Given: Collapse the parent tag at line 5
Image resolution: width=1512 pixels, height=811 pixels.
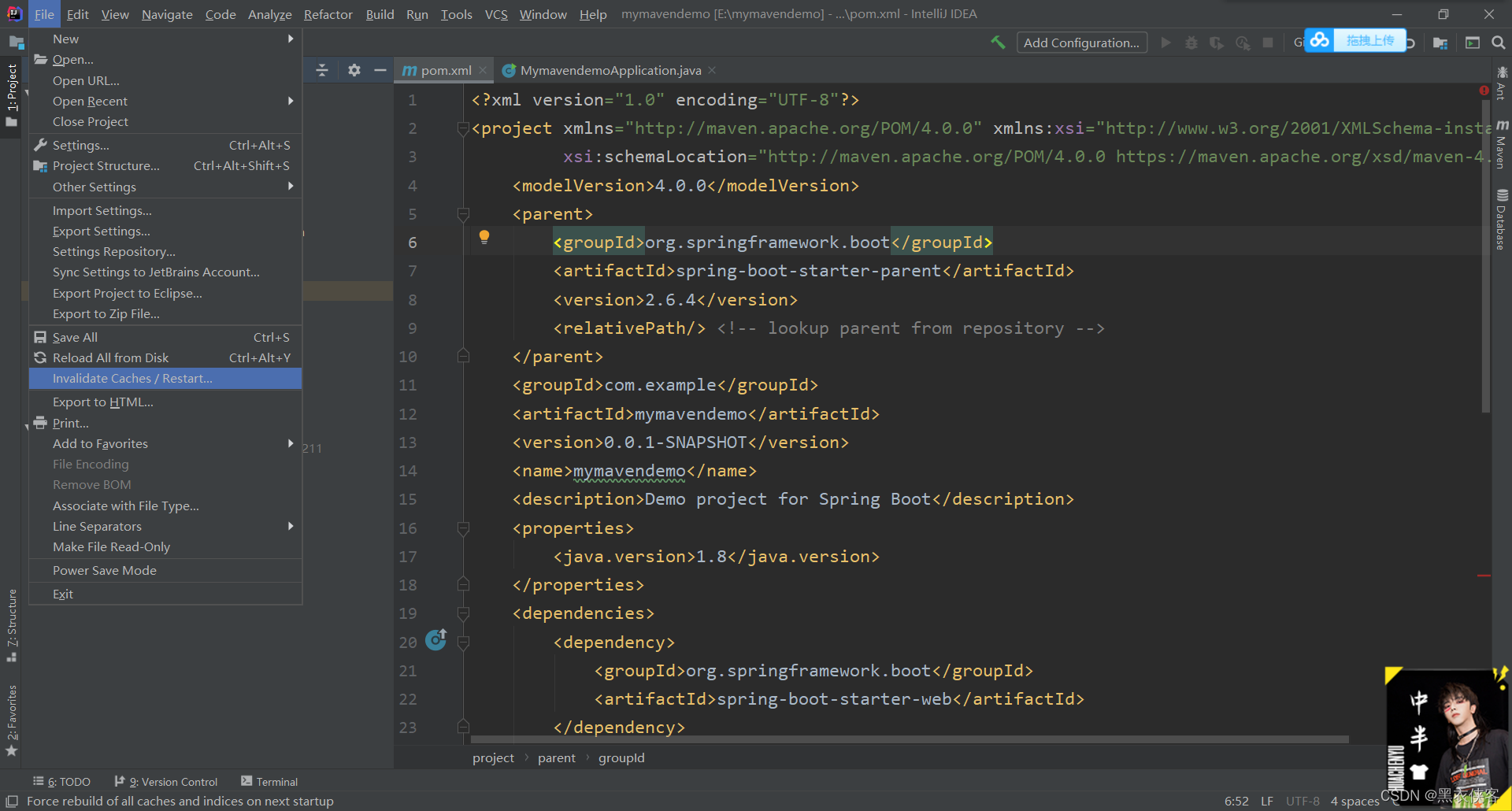Looking at the screenshot, I should (463, 214).
